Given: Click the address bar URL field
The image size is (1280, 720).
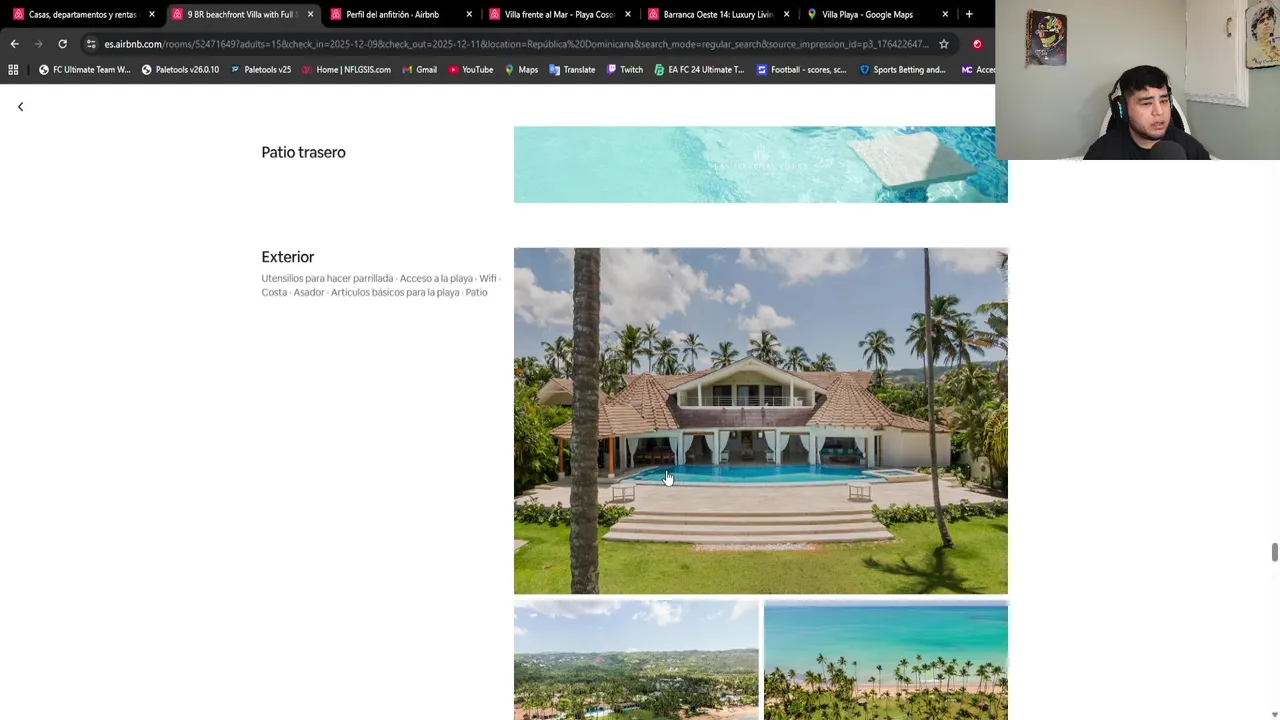Looking at the screenshot, I should (515, 44).
